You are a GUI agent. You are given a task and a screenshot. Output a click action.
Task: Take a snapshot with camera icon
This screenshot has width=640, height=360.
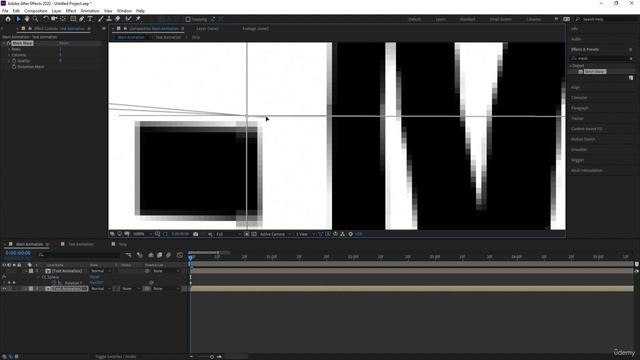coord(196,234)
